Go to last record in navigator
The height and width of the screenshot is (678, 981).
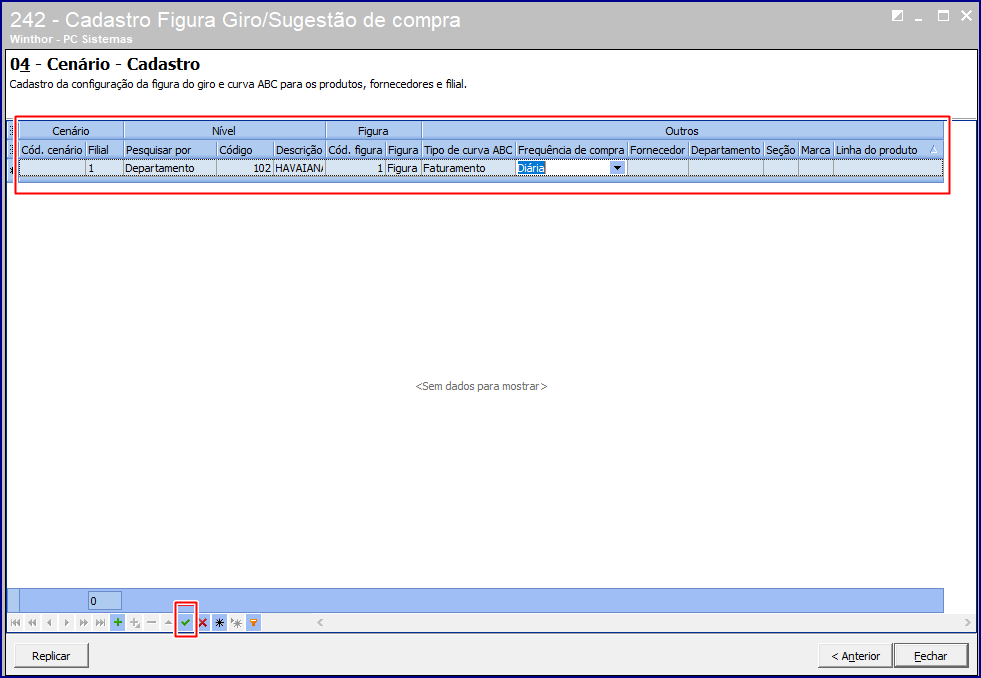coord(100,623)
